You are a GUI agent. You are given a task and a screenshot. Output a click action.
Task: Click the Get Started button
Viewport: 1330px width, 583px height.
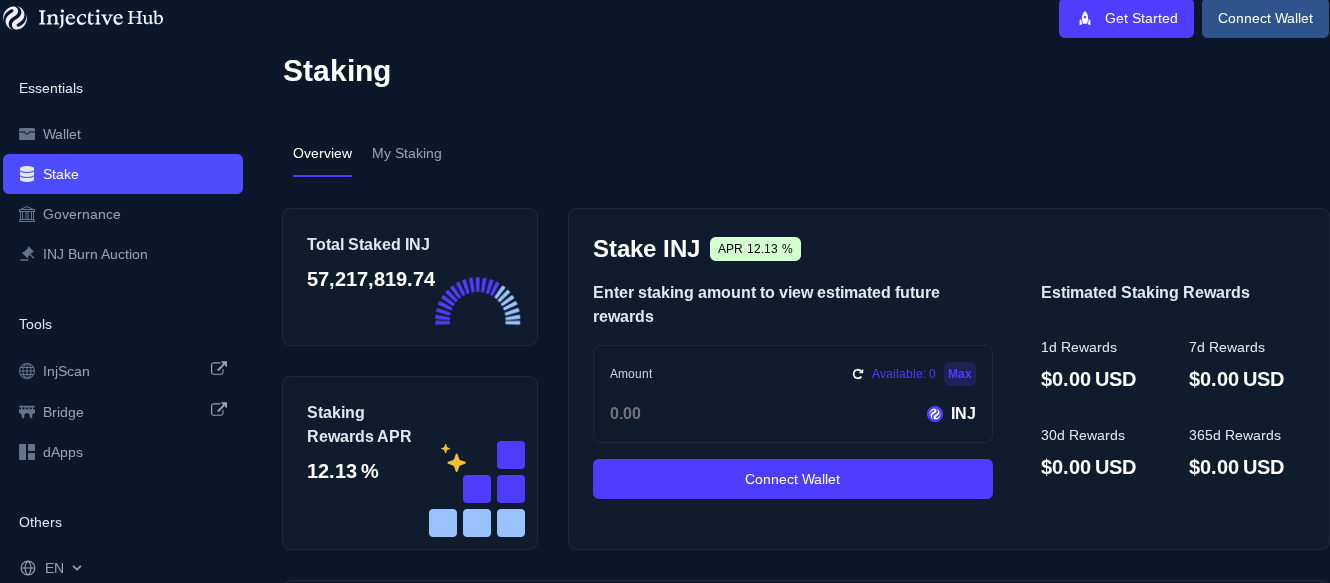coord(1126,18)
